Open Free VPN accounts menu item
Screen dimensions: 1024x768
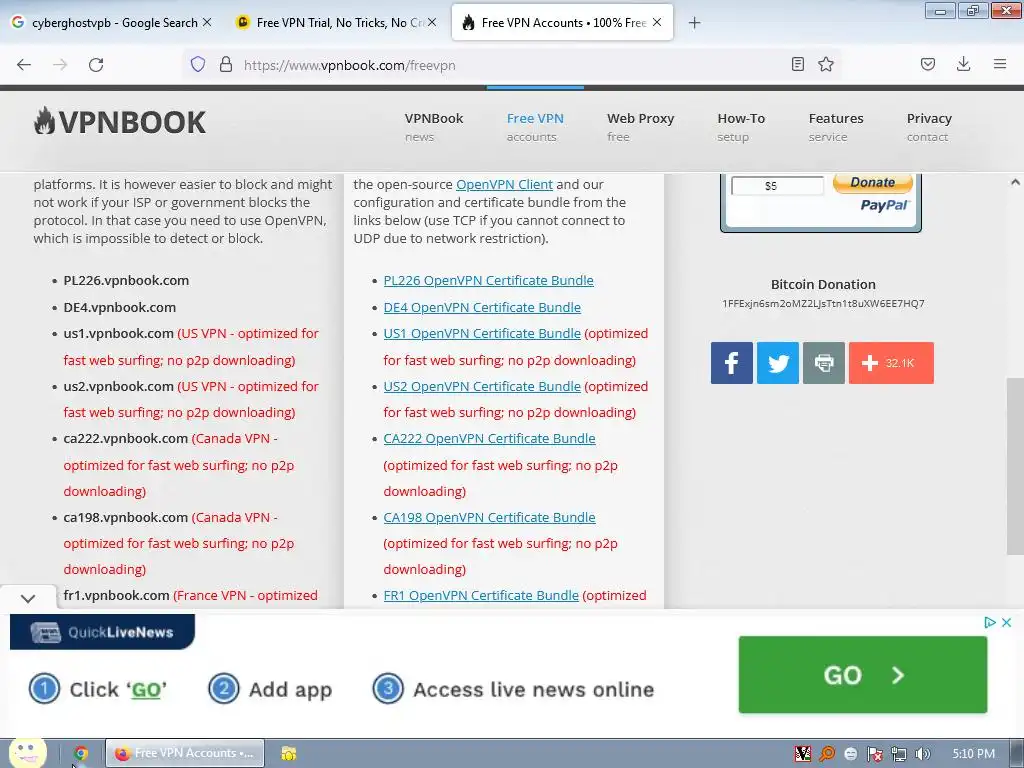(535, 127)
